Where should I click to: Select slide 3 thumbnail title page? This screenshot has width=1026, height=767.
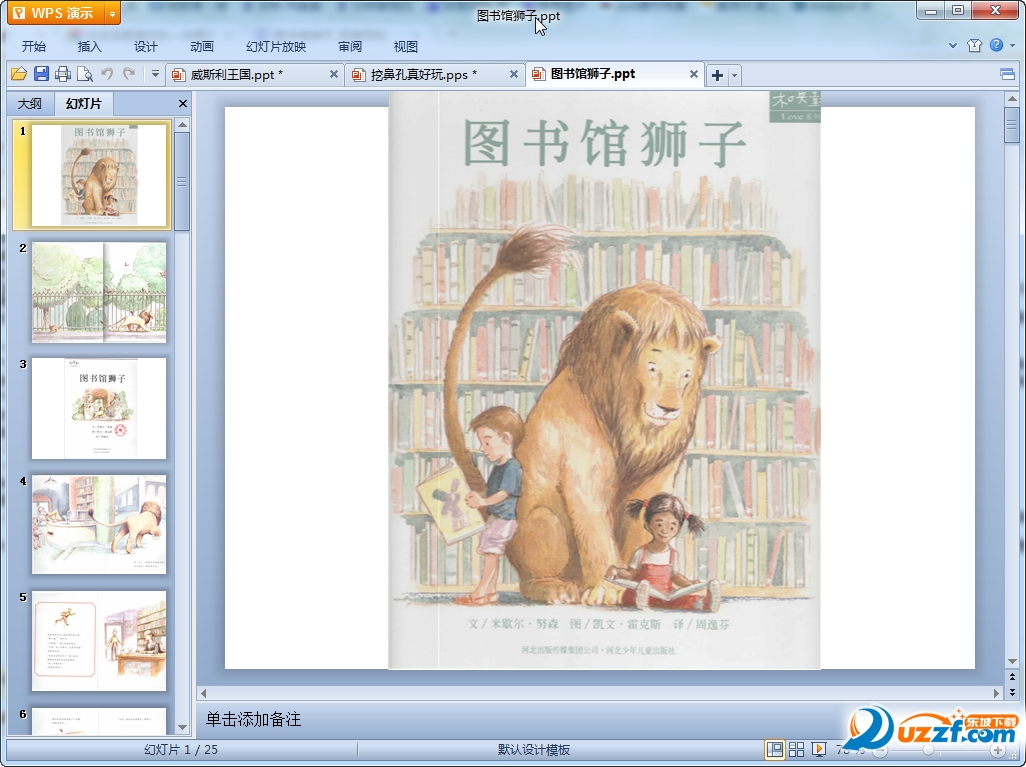99,408
